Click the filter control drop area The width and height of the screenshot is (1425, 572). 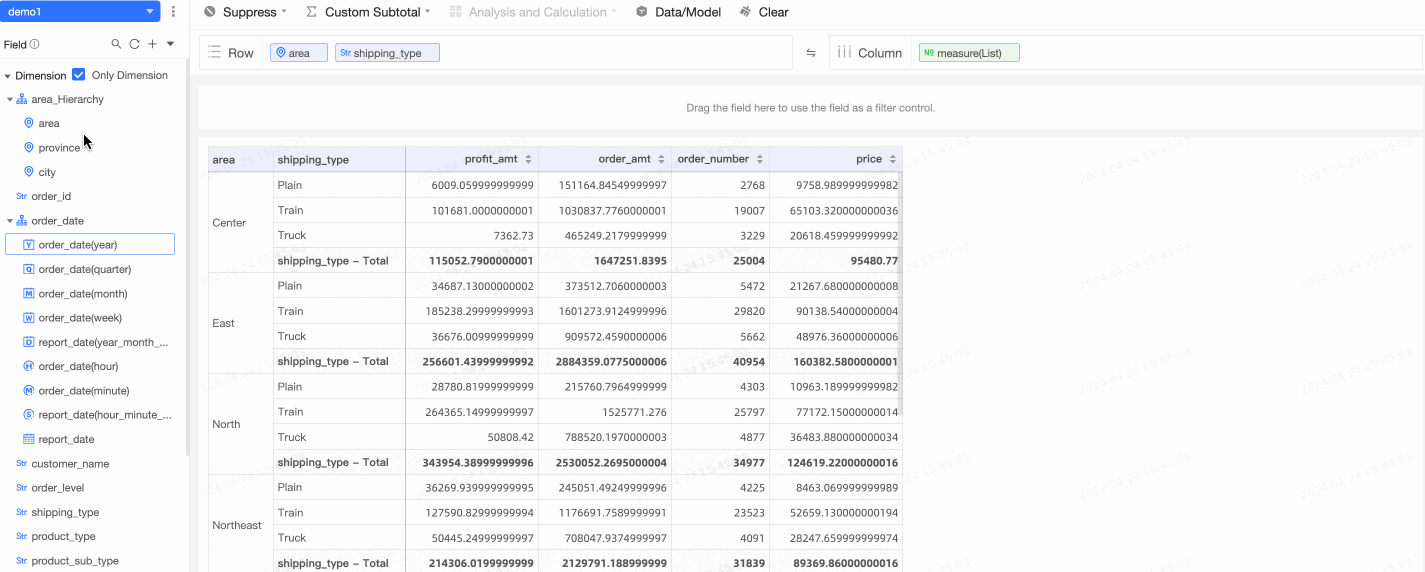[x=810, y=107]
